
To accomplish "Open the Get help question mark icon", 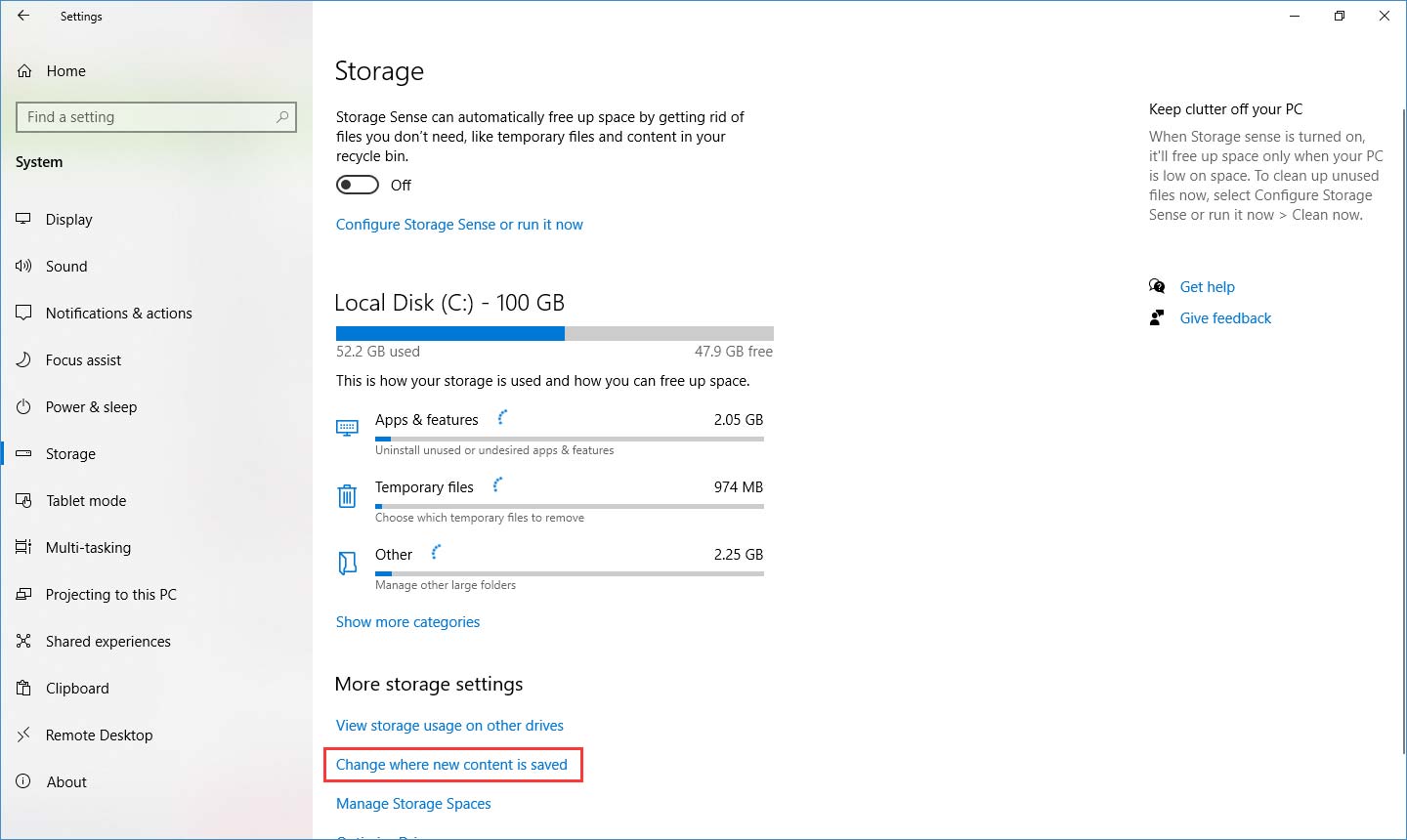I will click(1157, 286).
